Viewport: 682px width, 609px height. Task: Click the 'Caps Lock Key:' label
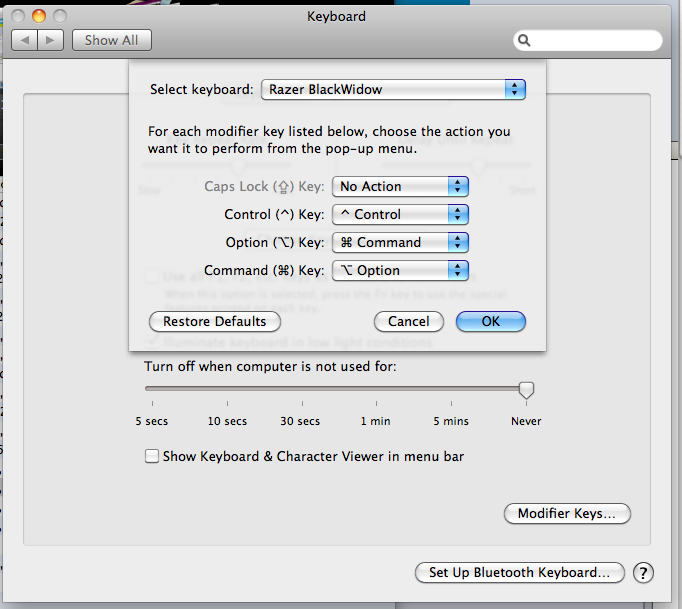coord(264,187)
